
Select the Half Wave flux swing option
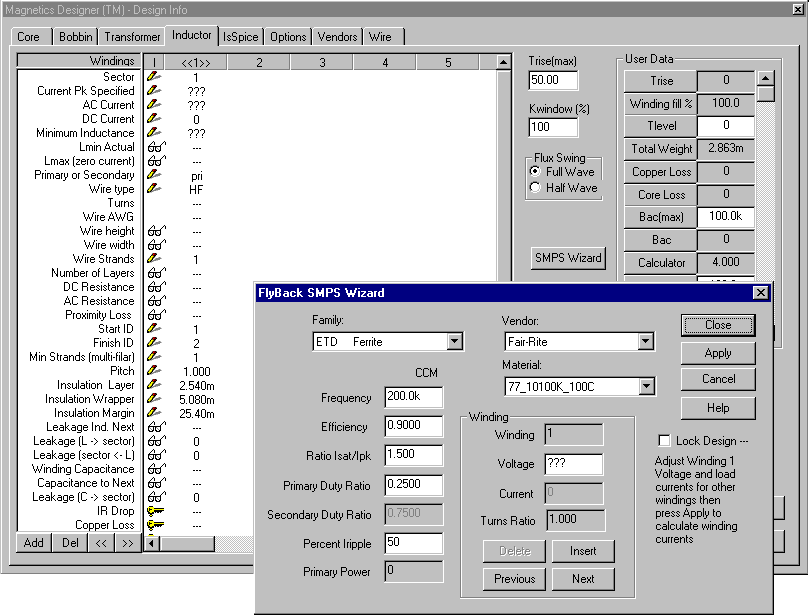point(535,187)
